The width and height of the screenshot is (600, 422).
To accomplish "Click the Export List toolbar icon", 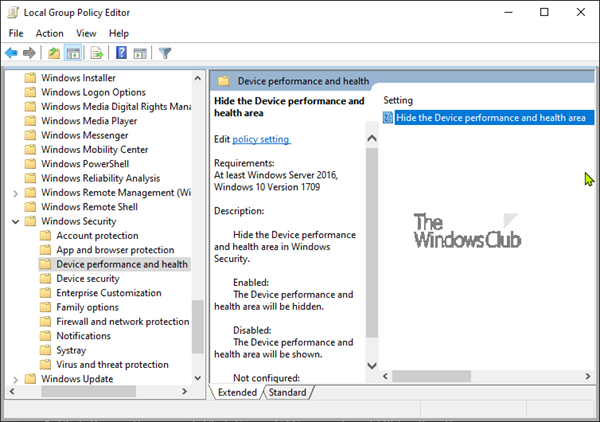I will [97, 53].
